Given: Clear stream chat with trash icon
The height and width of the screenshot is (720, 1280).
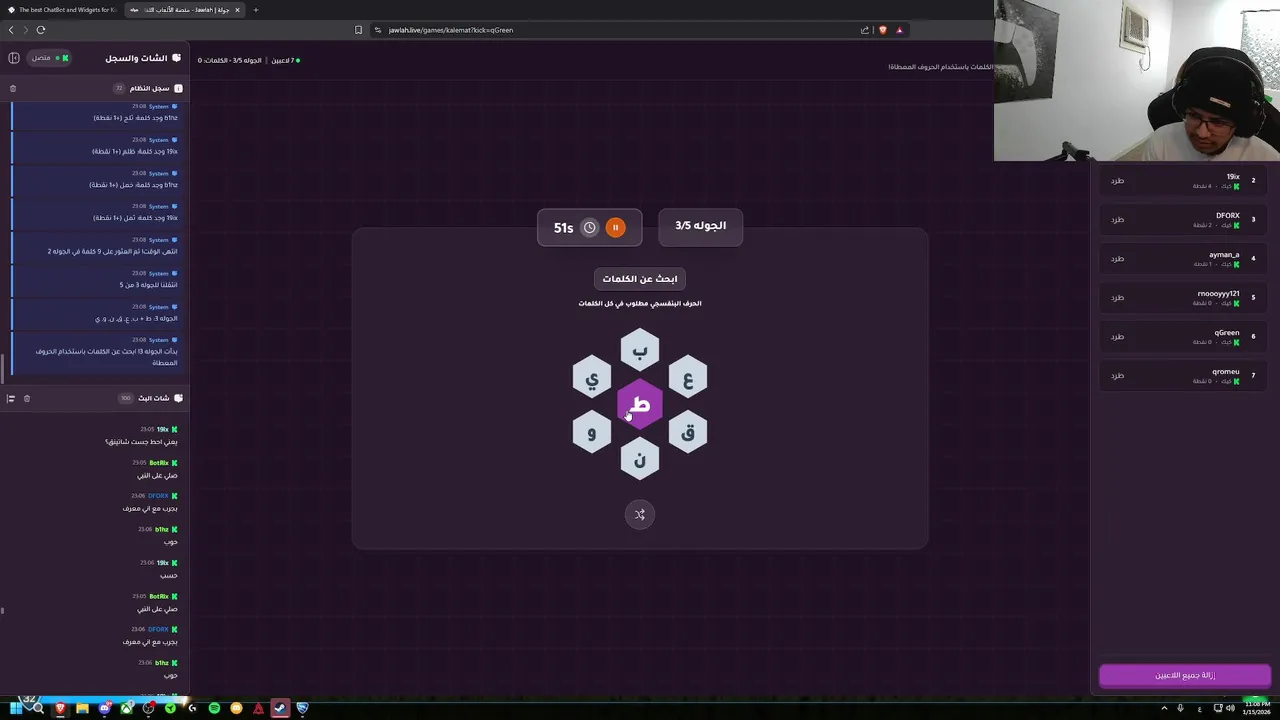Looking at the screenshot, I should (x=27, y=399).
